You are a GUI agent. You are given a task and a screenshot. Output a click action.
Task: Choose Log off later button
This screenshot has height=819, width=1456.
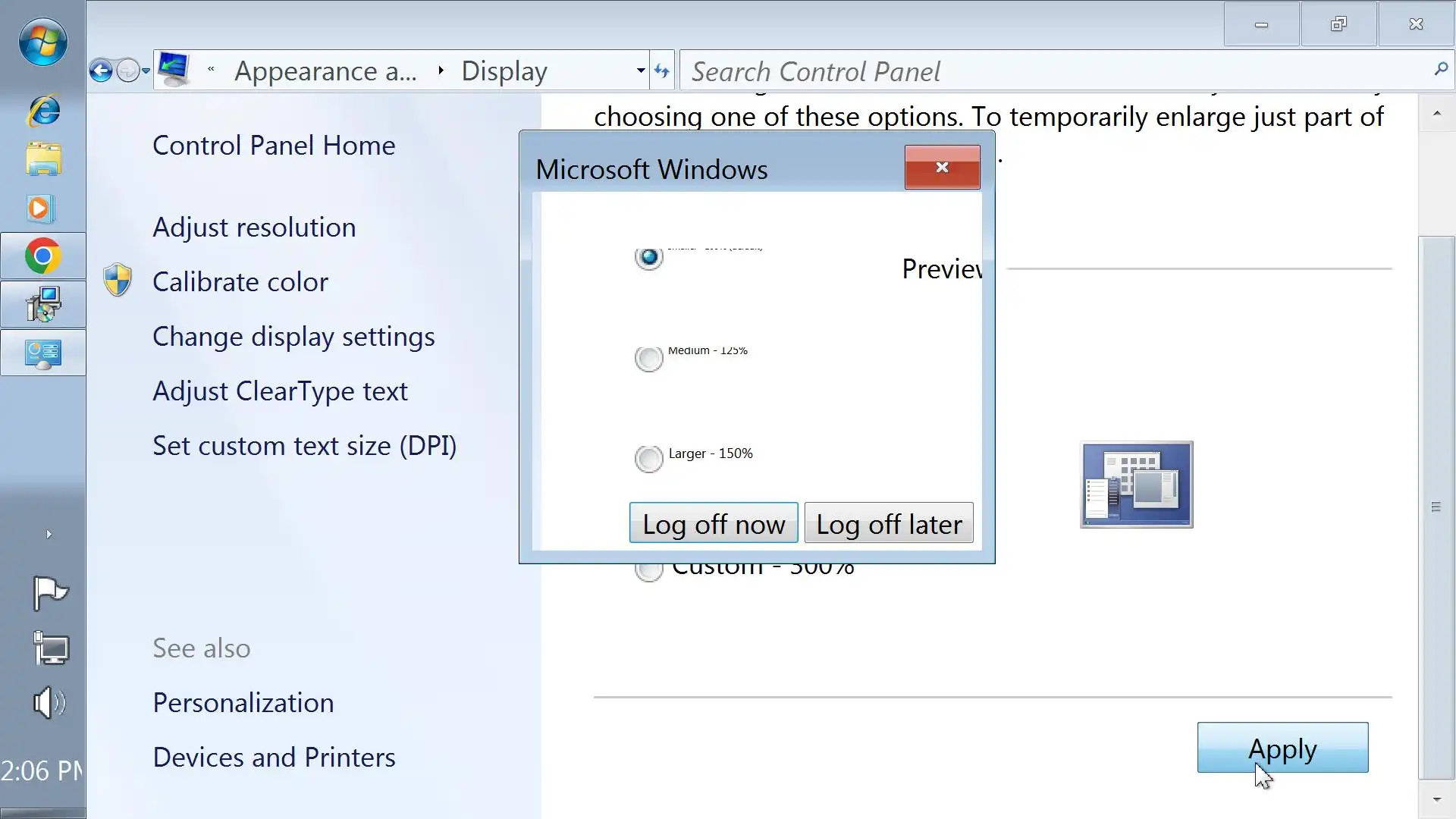tap(888, 523)
